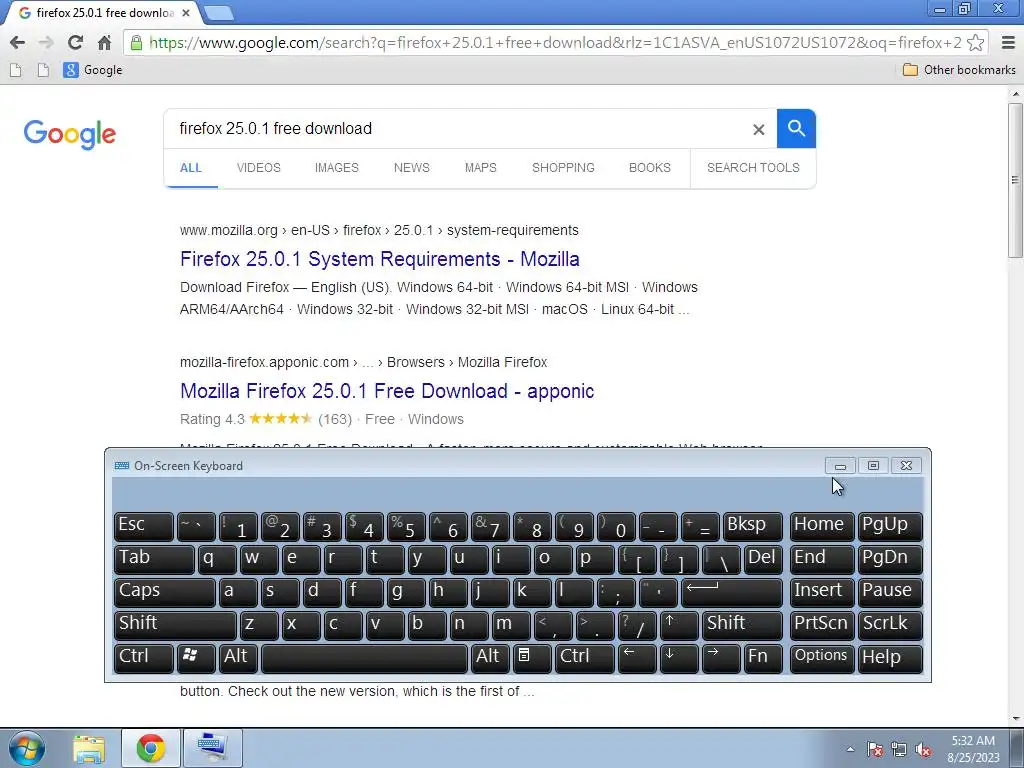Screen dimensions: 1024x768
Task: Go back with Chrome's back arrow
Action: [18, 43]
